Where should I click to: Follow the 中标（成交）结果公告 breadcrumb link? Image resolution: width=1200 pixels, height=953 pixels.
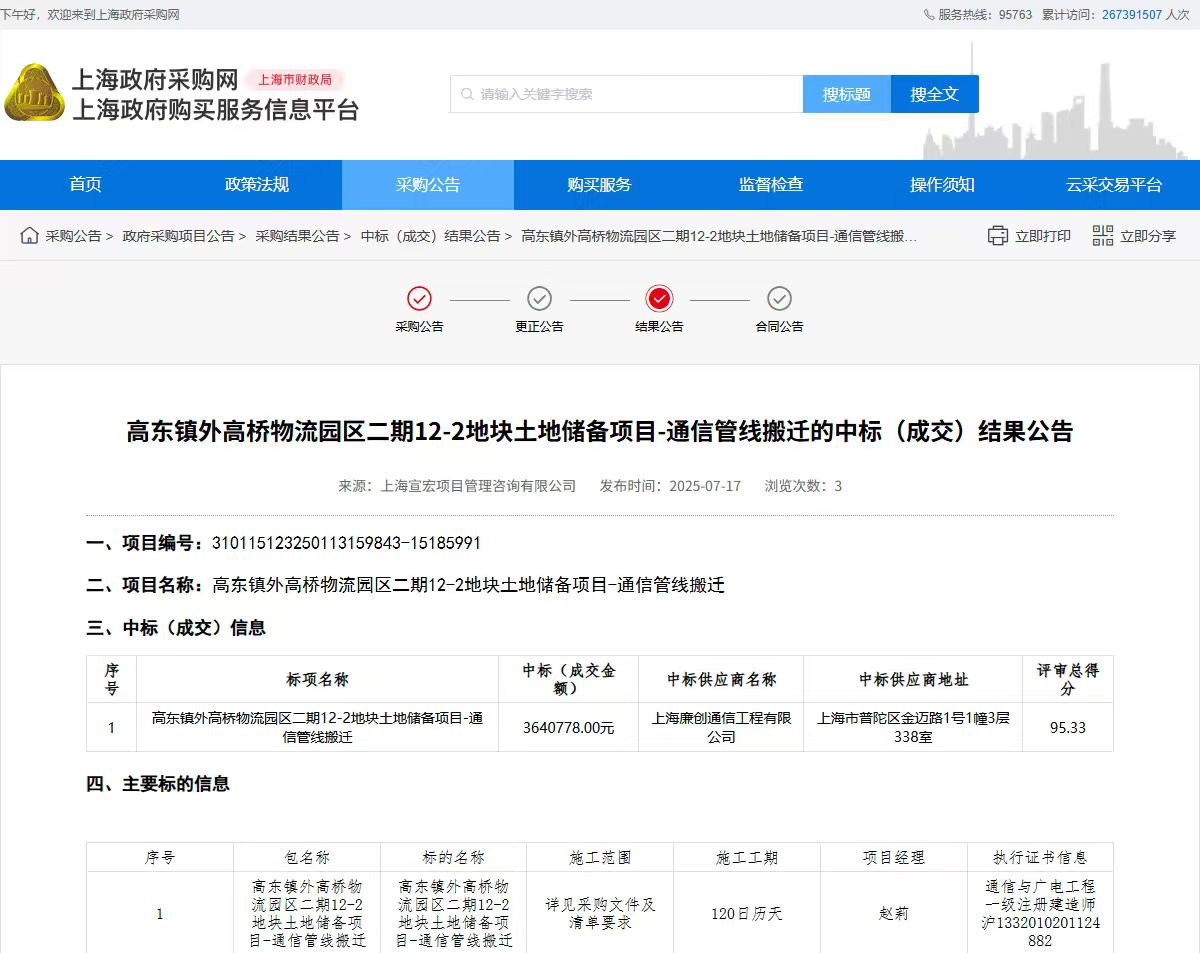430,236
